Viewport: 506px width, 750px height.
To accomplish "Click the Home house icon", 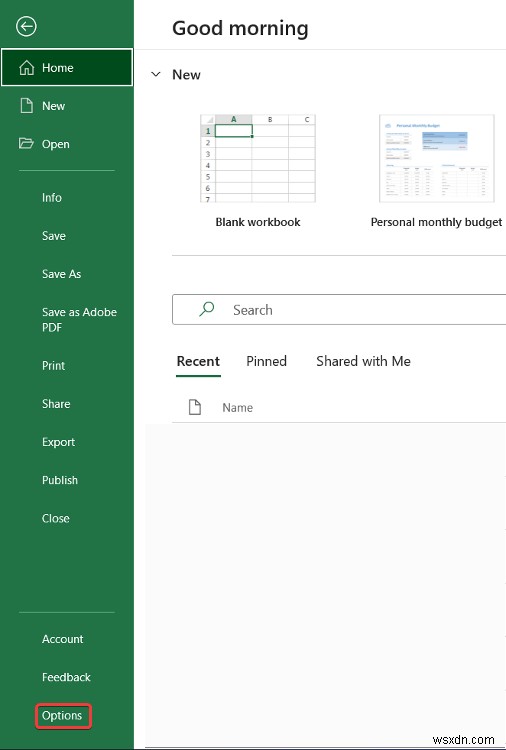I will pyautogui.click(x=27, y=68).
